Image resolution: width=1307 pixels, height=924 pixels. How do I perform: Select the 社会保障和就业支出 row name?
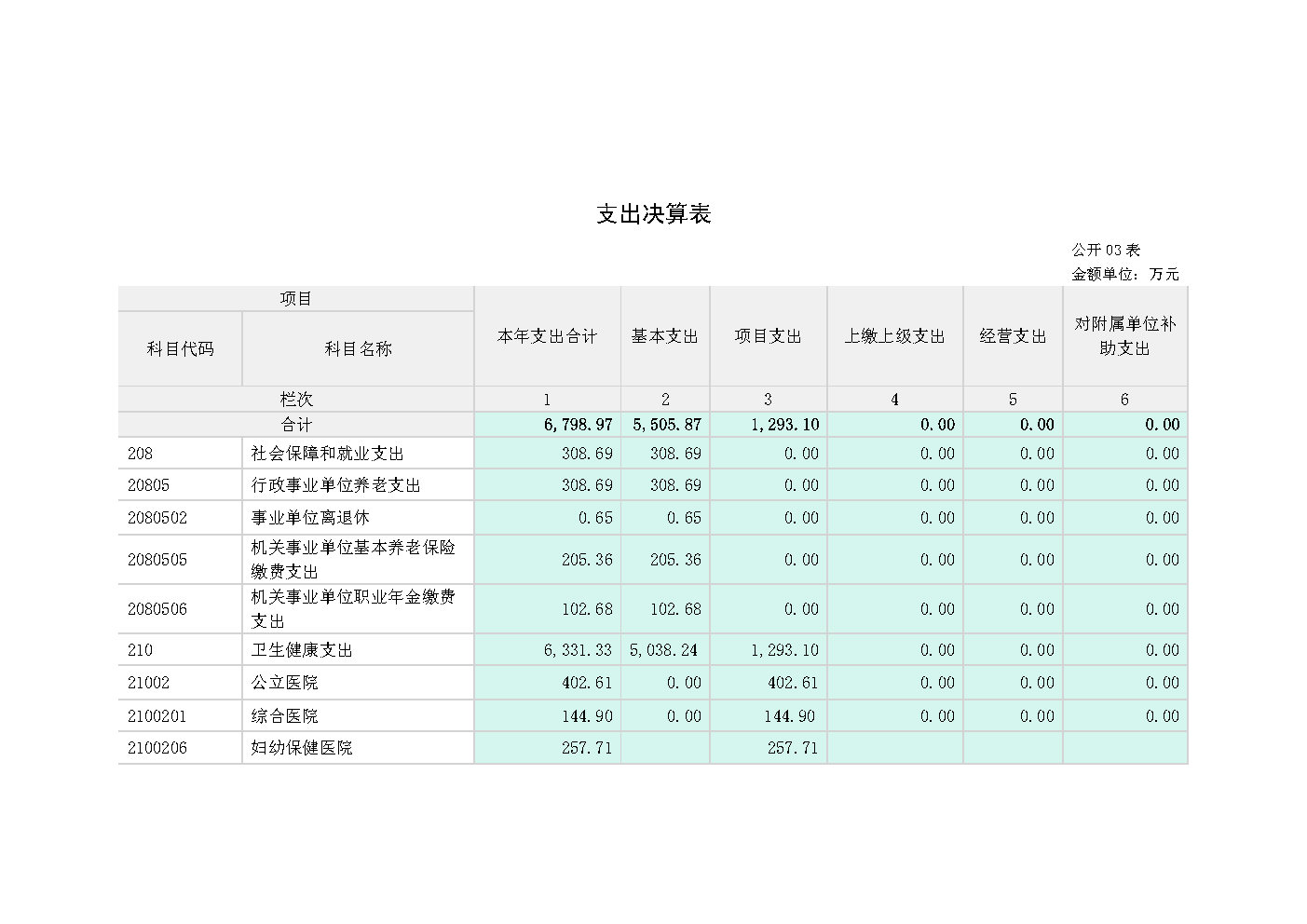[327, 454]
